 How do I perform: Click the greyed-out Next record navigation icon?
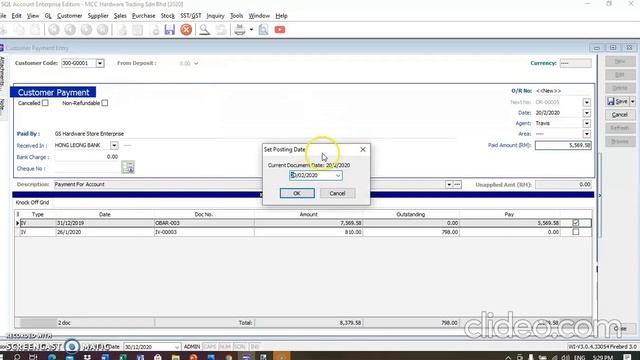(86, 30)
